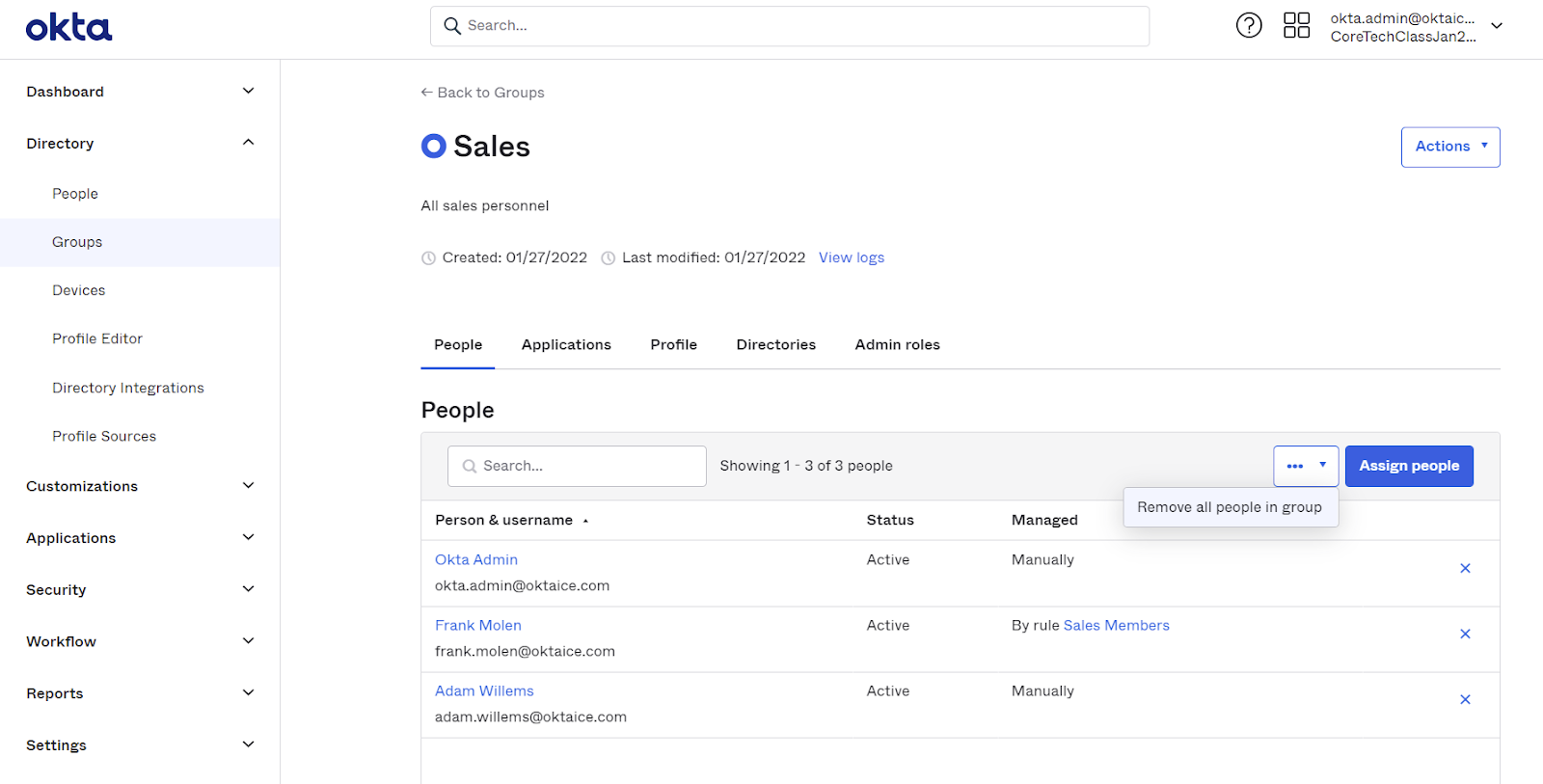
Task: Go back to Groups
Action: pos(482,93)
